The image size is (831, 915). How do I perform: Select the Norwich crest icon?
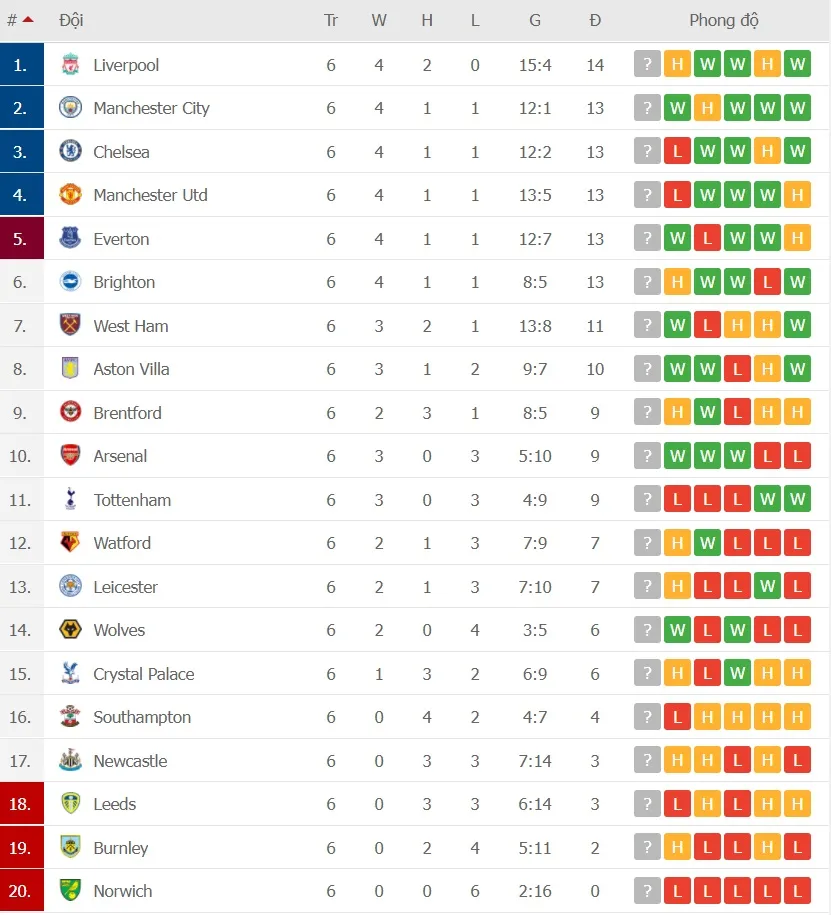pyautogui.click(x=70, y=891)
